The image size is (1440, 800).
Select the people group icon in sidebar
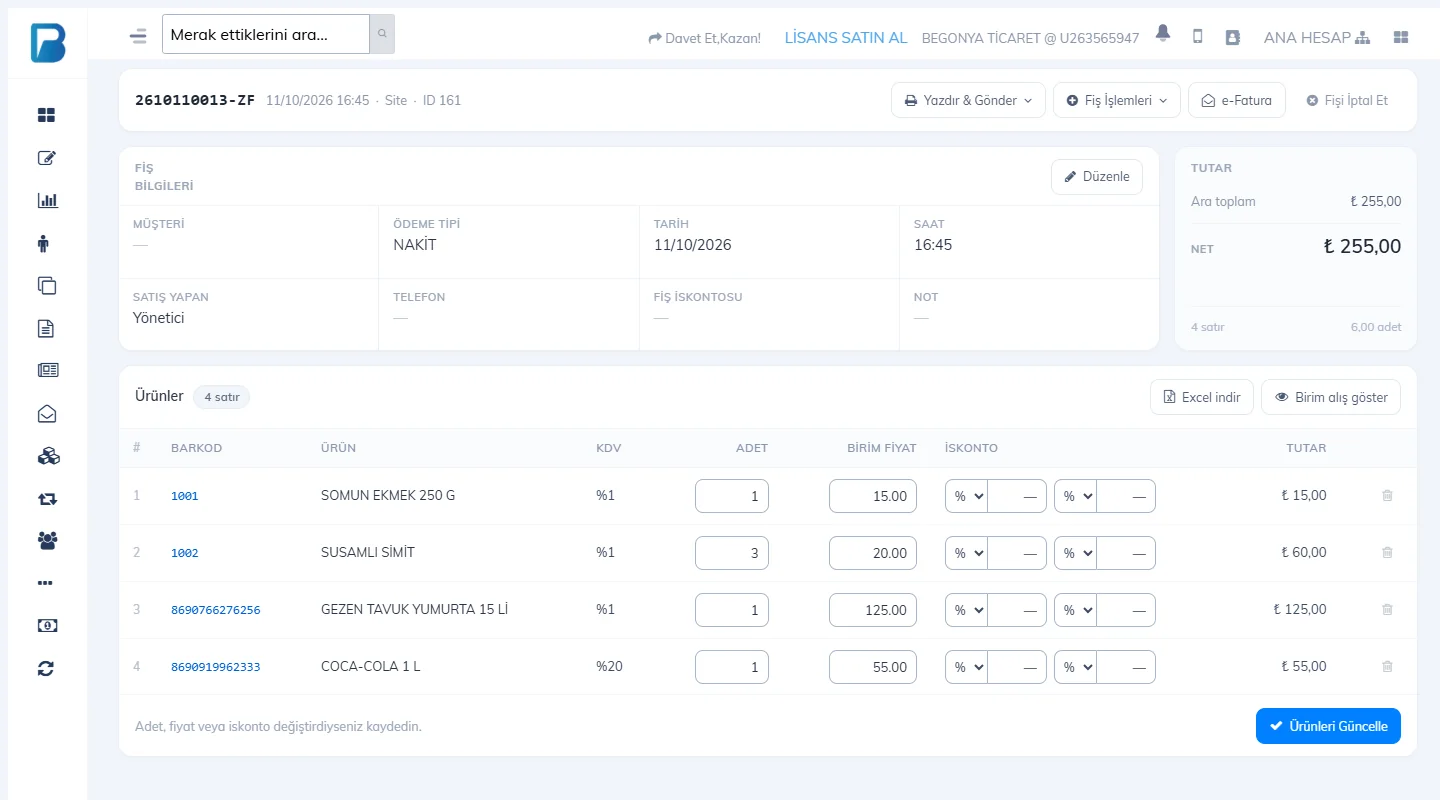click(47, 540)
